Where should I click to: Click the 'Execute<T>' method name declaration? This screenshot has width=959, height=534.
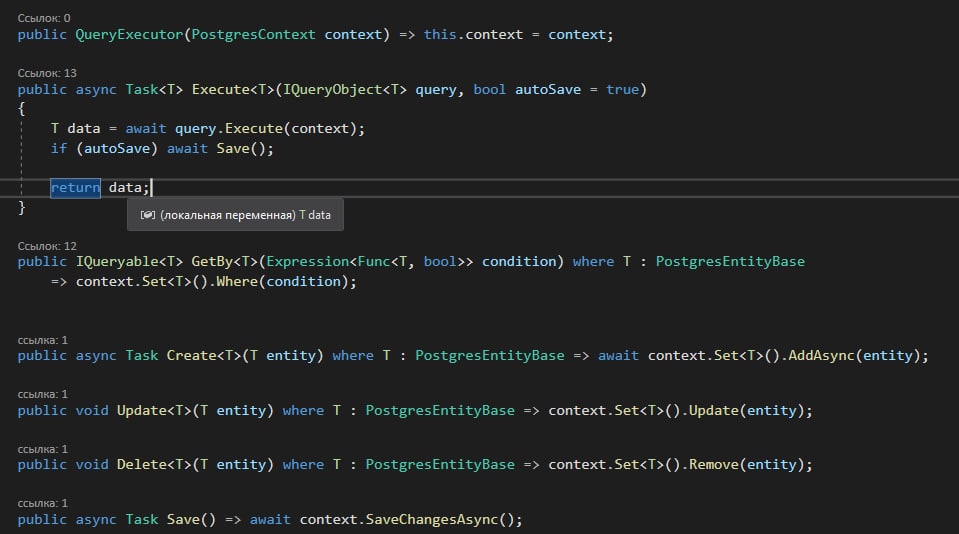pos(234,89)
